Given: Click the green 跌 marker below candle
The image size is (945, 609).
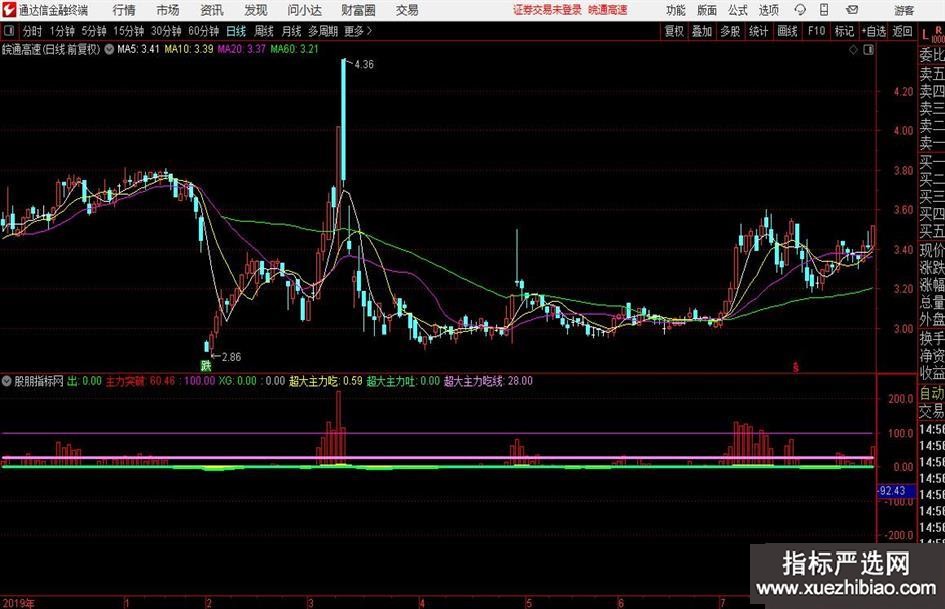Looking at the screenshot, I should (x=206, y=365).
